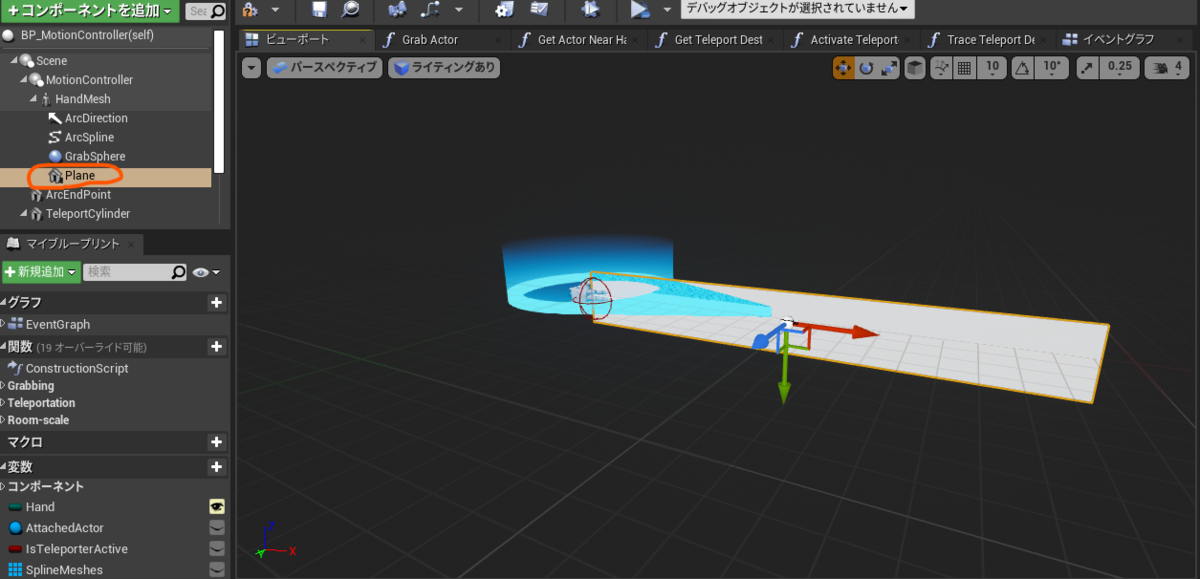Click the パースペクティブ view button

click(324, 68)
